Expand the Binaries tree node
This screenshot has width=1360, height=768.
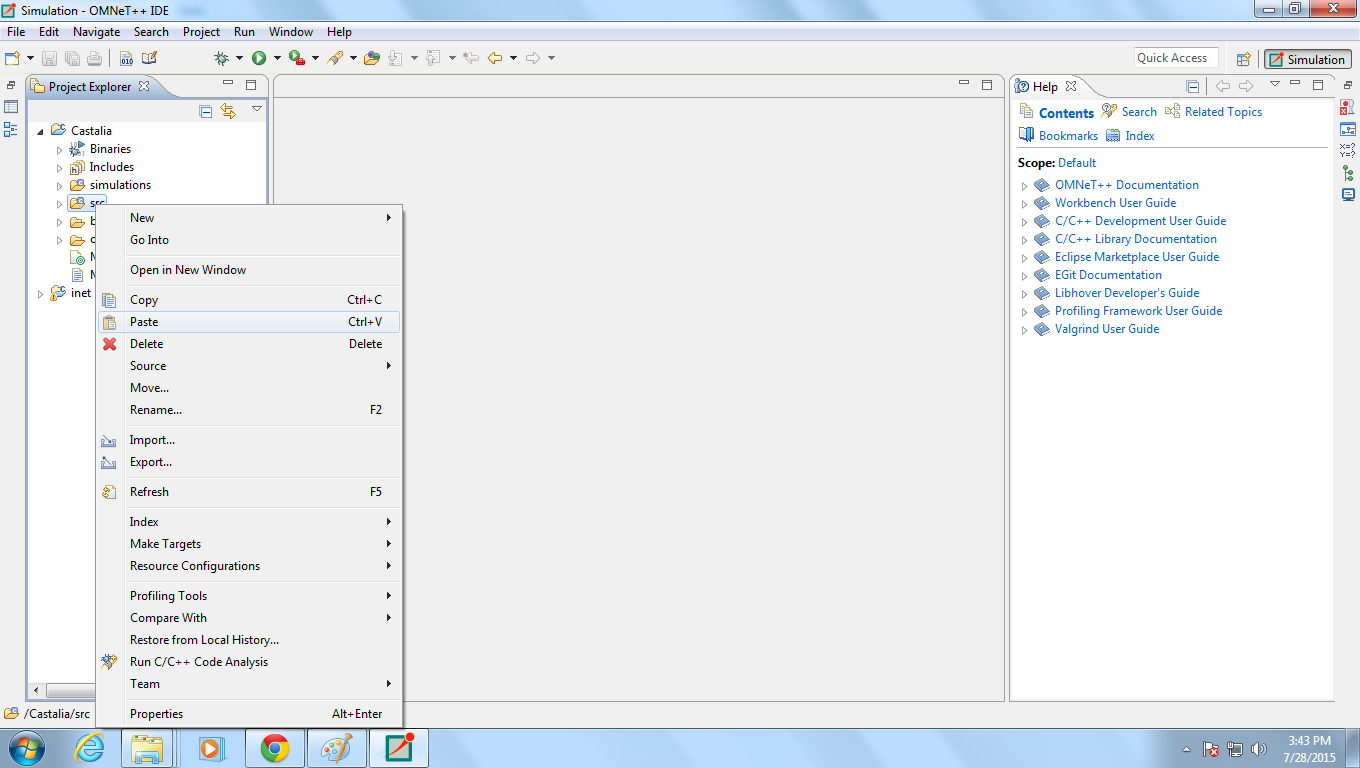pos(59,149)
